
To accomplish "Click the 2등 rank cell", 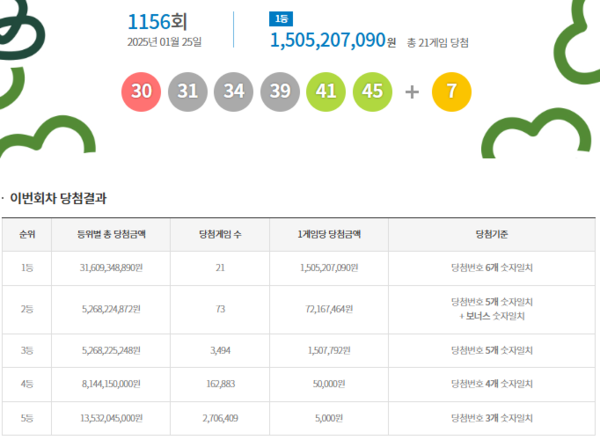I will [x=27, y=309].
